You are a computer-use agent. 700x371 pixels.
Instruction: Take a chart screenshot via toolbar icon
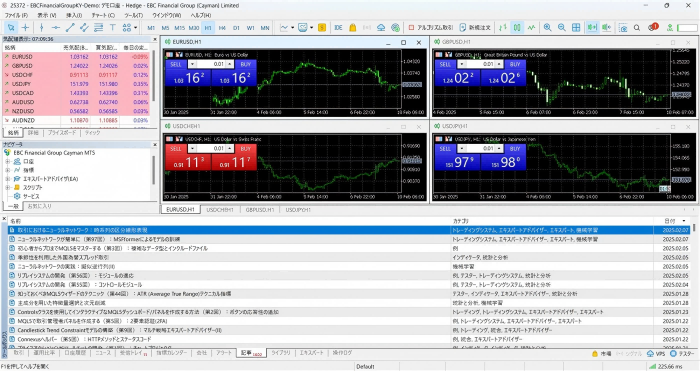623,28
